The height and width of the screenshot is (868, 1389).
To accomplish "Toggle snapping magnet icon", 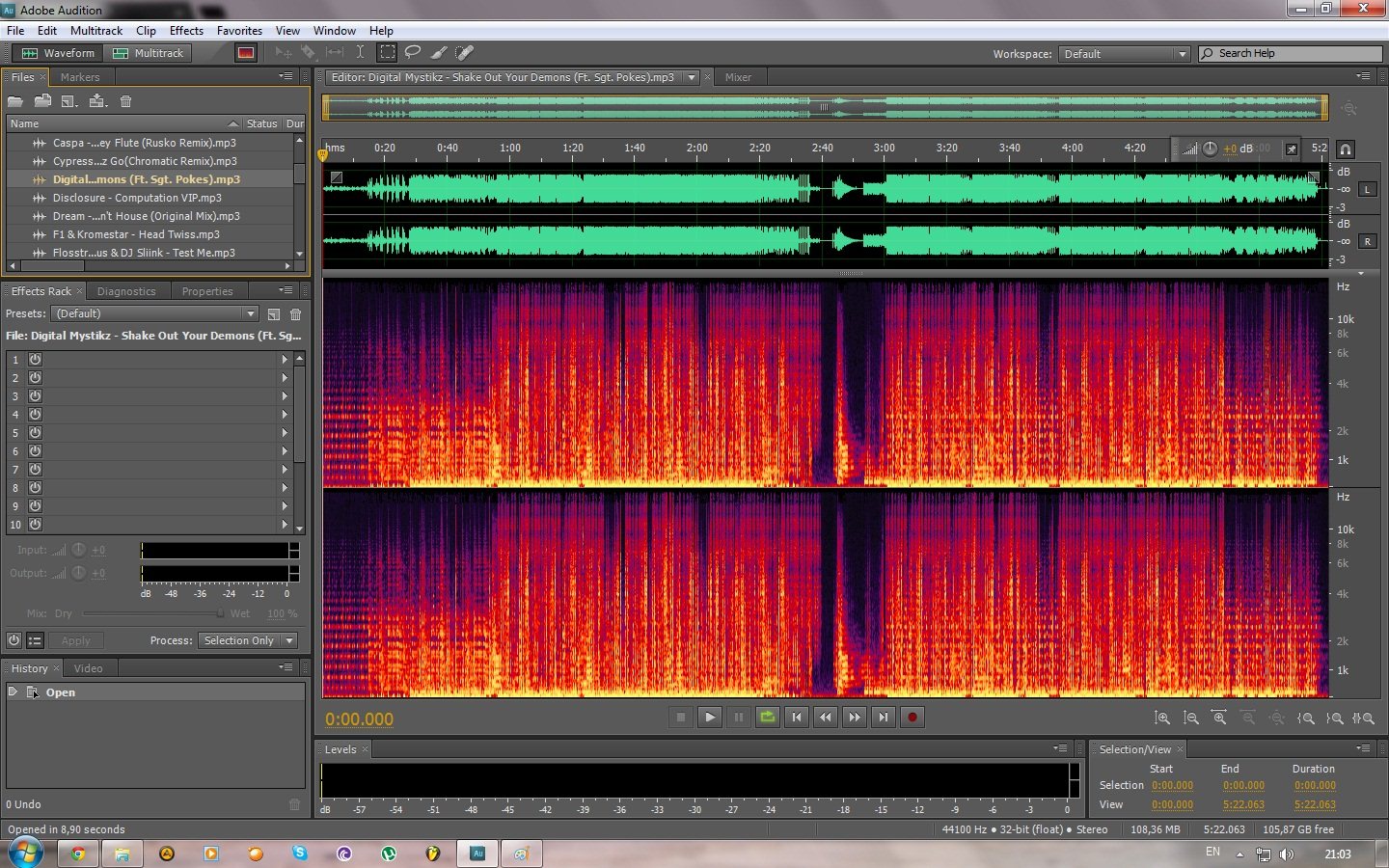I will click(x=1346, y=149).
